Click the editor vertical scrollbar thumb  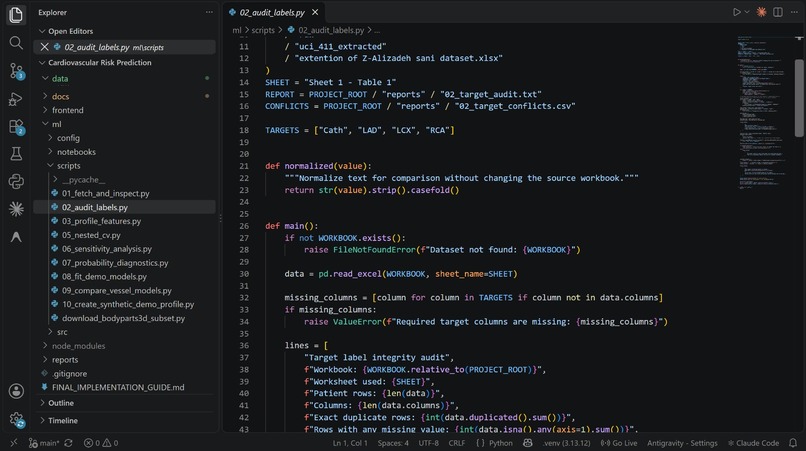(799, 98)
